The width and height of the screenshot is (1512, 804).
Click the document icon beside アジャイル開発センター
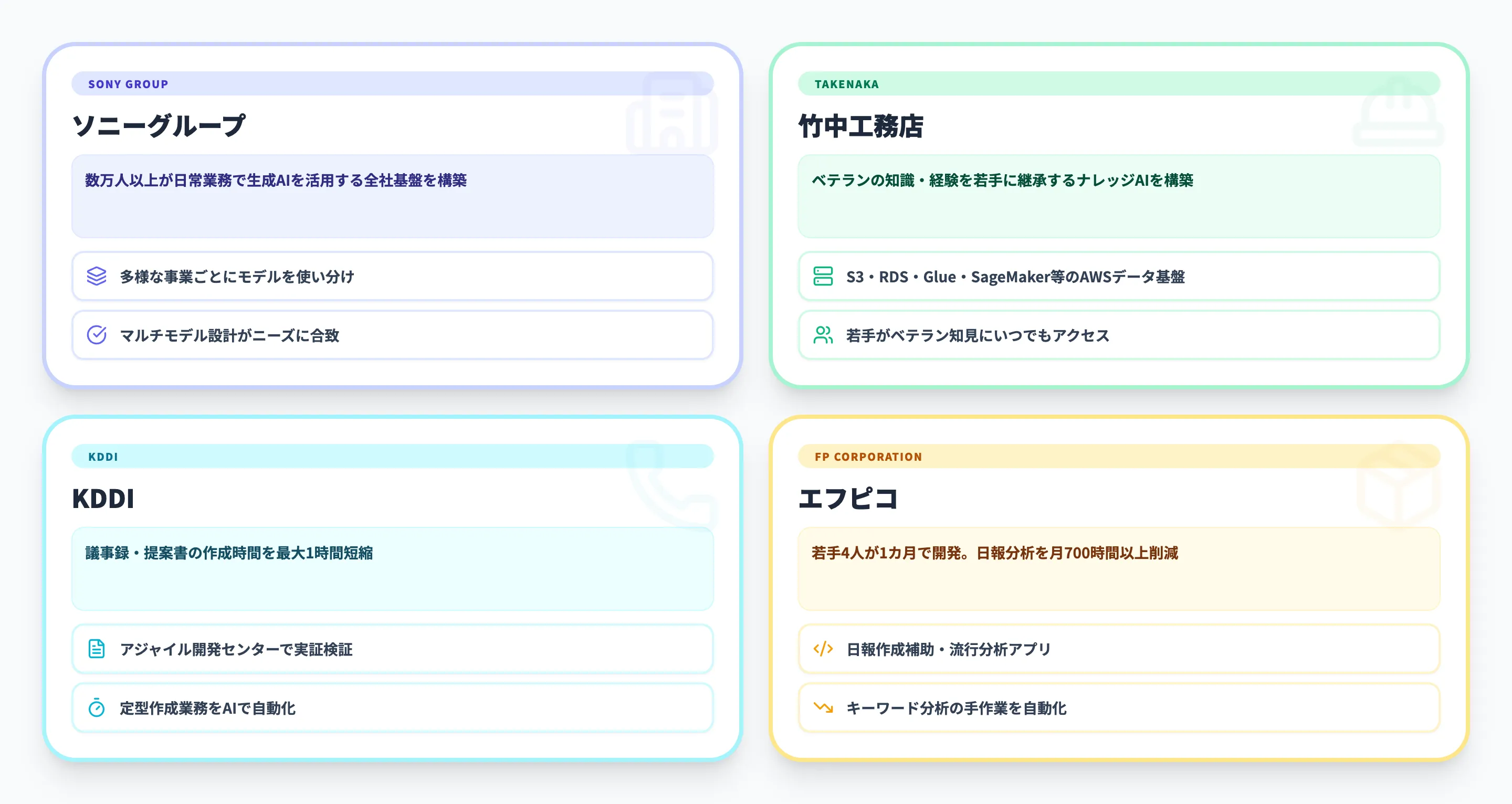click(96, 649)
